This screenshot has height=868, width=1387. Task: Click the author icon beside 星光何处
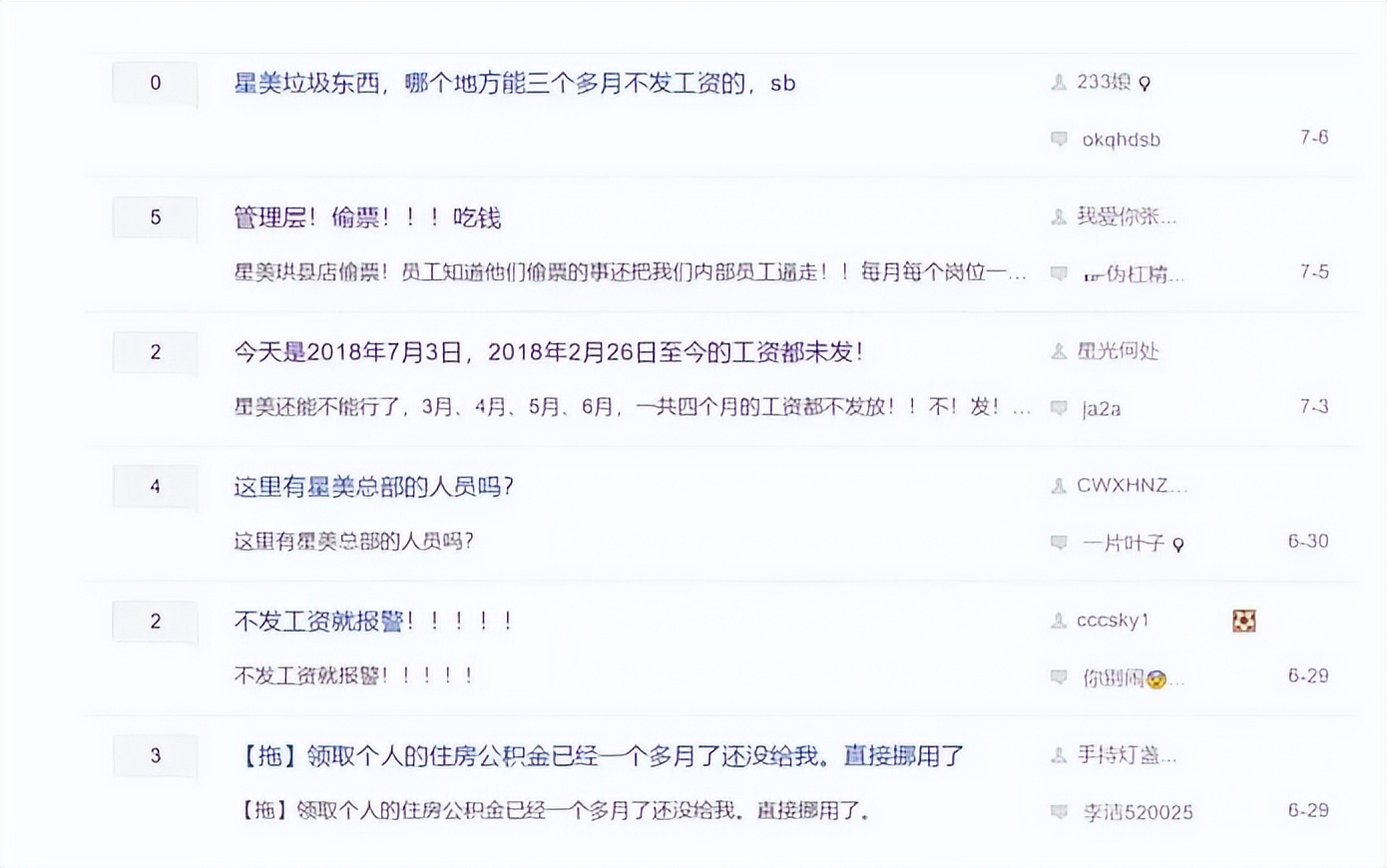click(1059, 351)
